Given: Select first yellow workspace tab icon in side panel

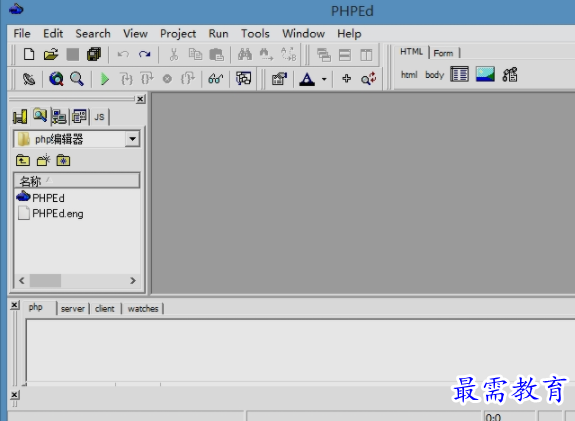Looking at the screenshot, I should 20,117.
